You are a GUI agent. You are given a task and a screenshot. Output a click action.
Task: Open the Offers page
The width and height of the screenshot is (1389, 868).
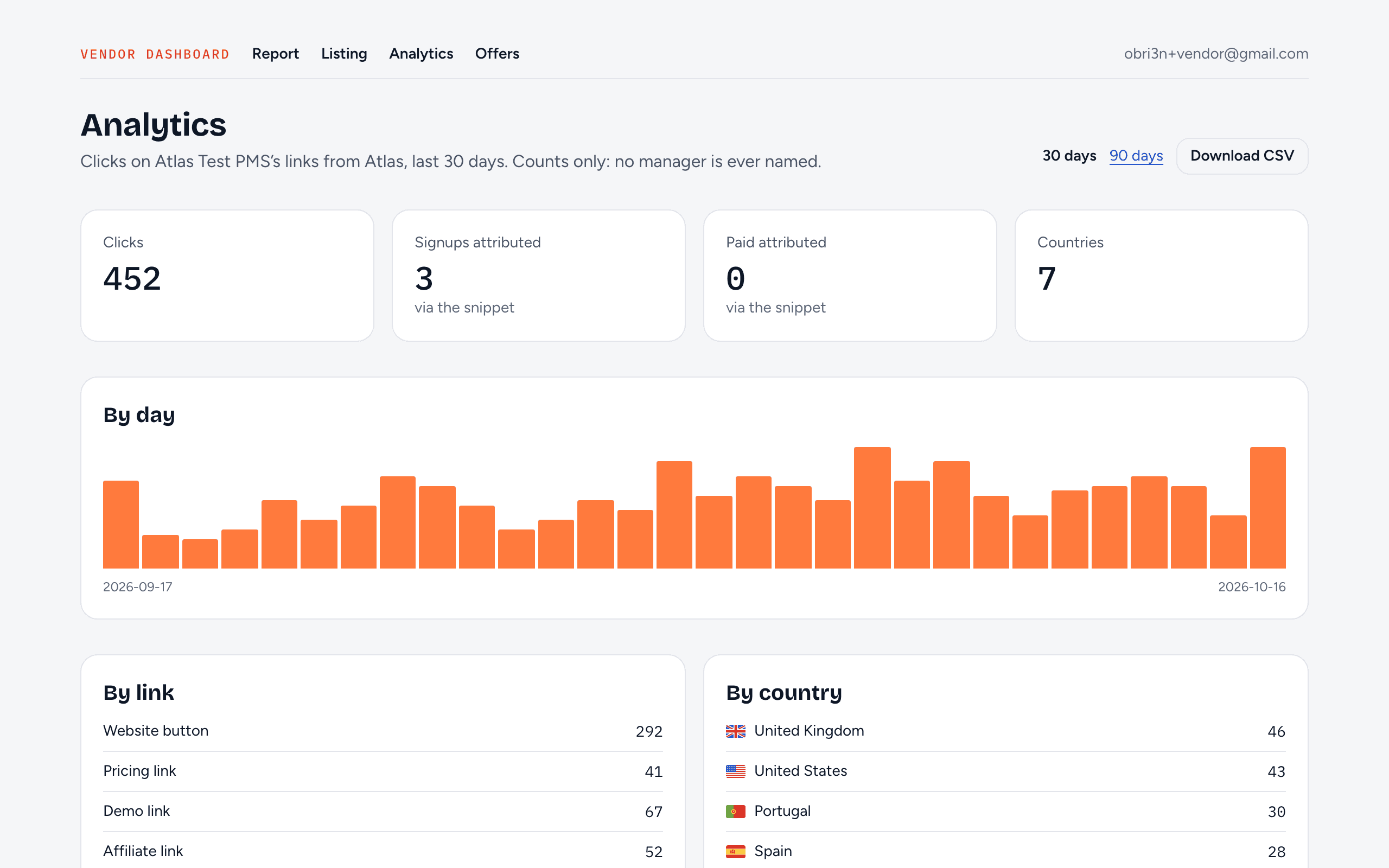(497, 53)
